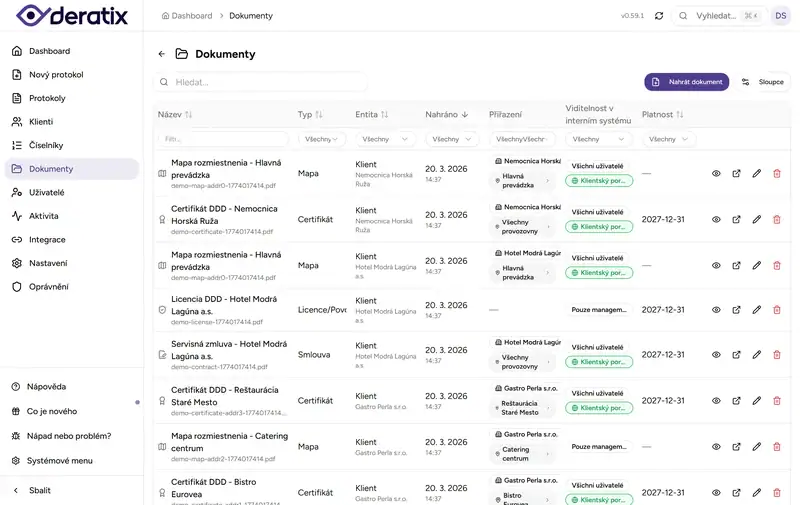Image resolution: width=800 pixels, height=505 pixels.
Task: Click the refresh icon in top bar
Action: (x=659, y=16)
